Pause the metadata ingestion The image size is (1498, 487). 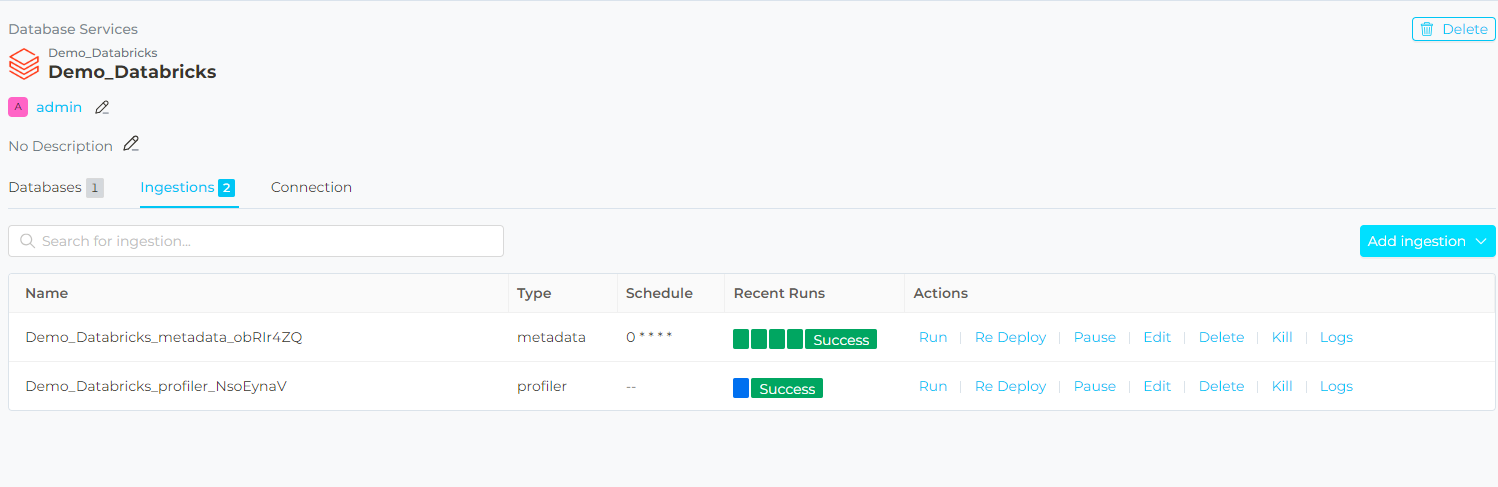[x=1094, y=338]
